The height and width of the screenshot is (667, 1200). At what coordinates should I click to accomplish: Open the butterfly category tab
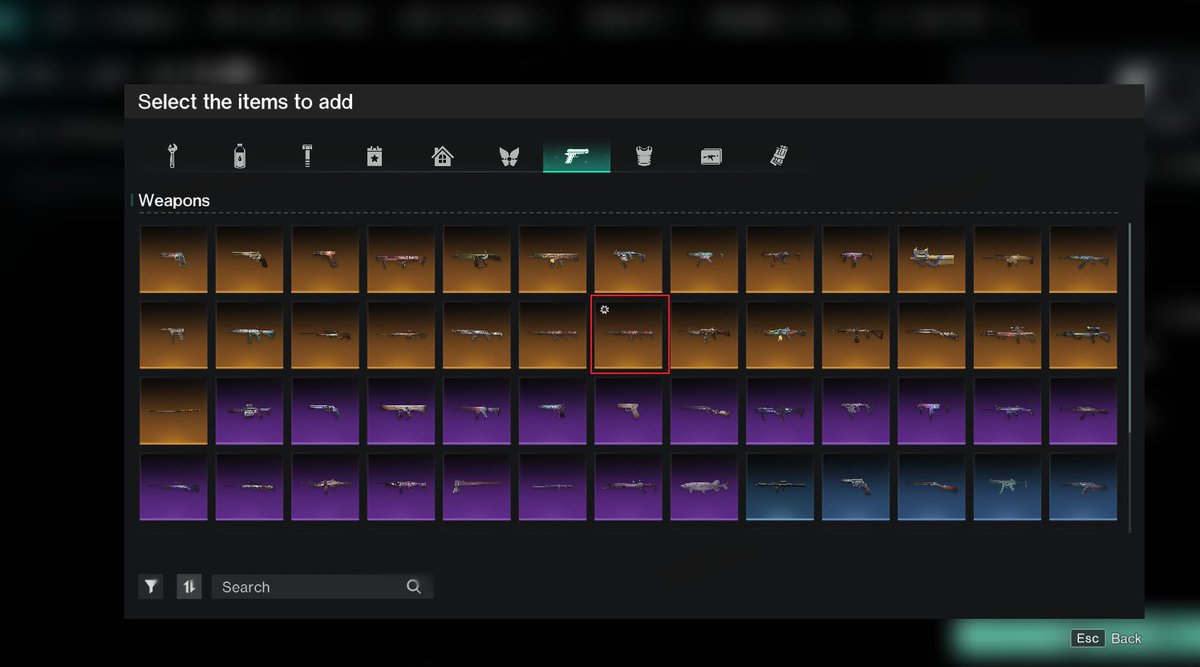click(509, 156)
